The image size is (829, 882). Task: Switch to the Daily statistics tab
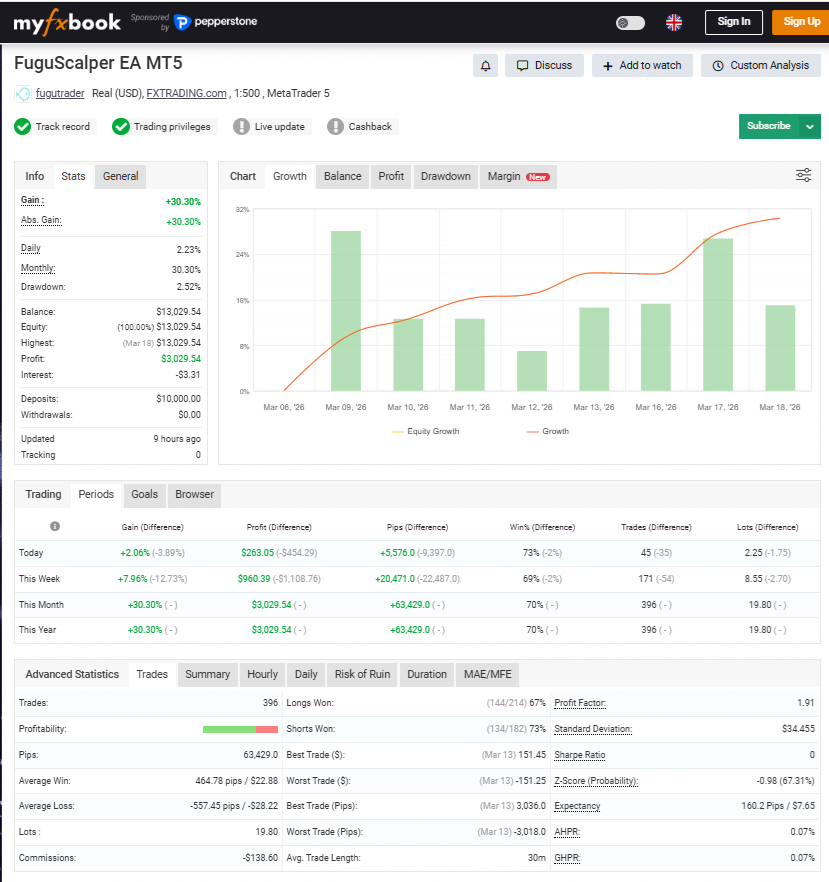tap(306, 674)
